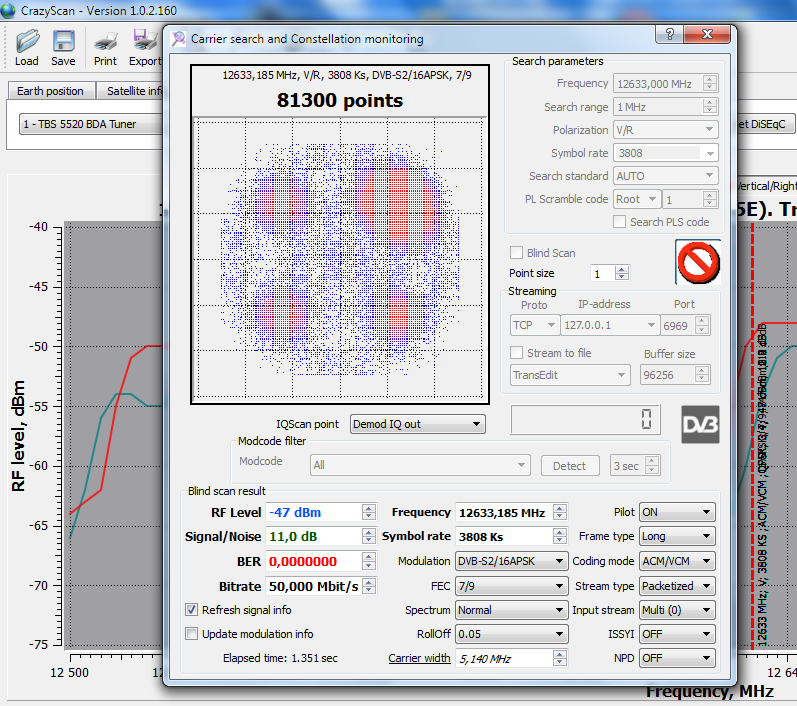Open the NPD OFF dropdown
The width and height of the screenshot is (797, 706).
(x=677, y=658)
